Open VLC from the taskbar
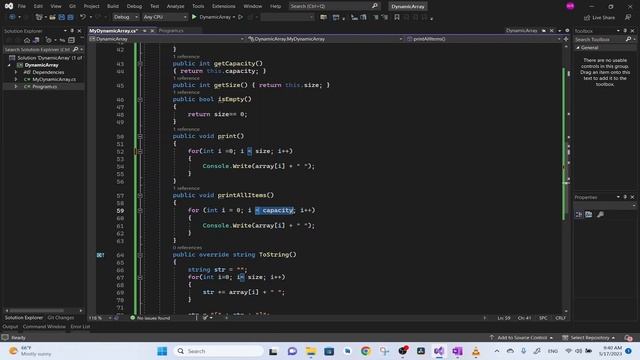 click(x=476, y=351)
